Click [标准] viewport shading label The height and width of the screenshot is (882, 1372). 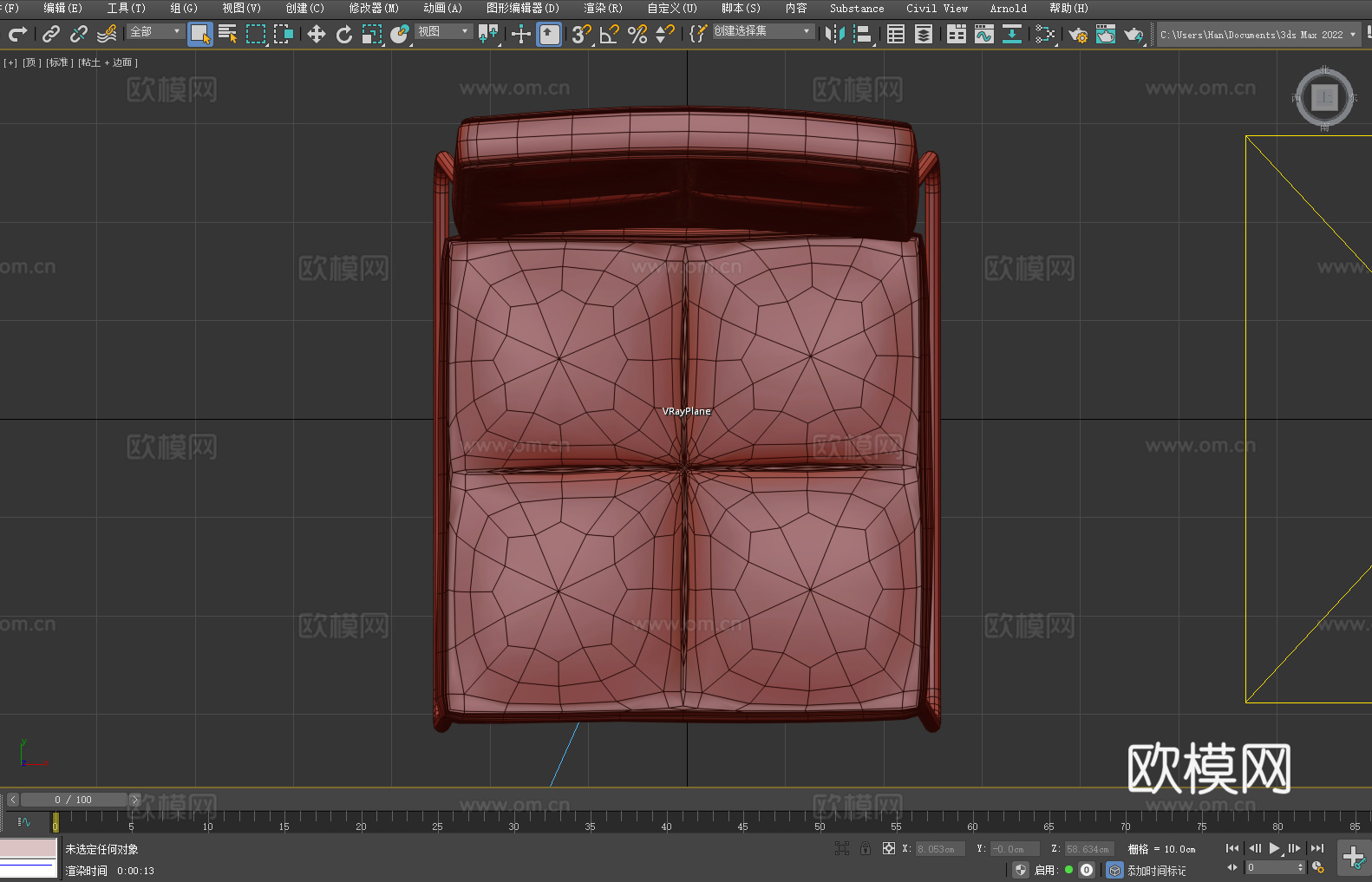pyautogui.click(x=60, y=62)
